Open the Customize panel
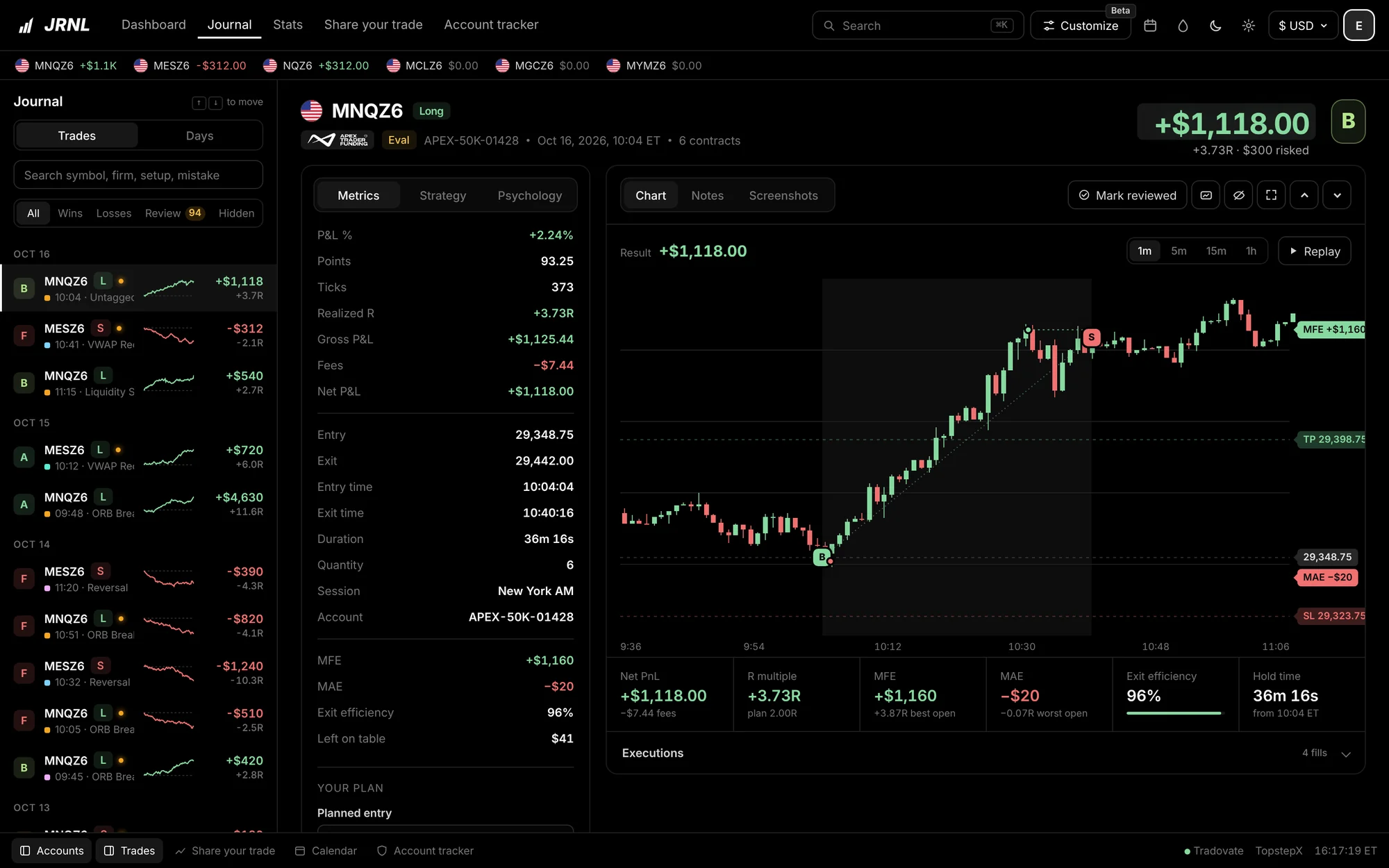The height and width of the screenshot is (868, 1389). [x=1081, y=26]
